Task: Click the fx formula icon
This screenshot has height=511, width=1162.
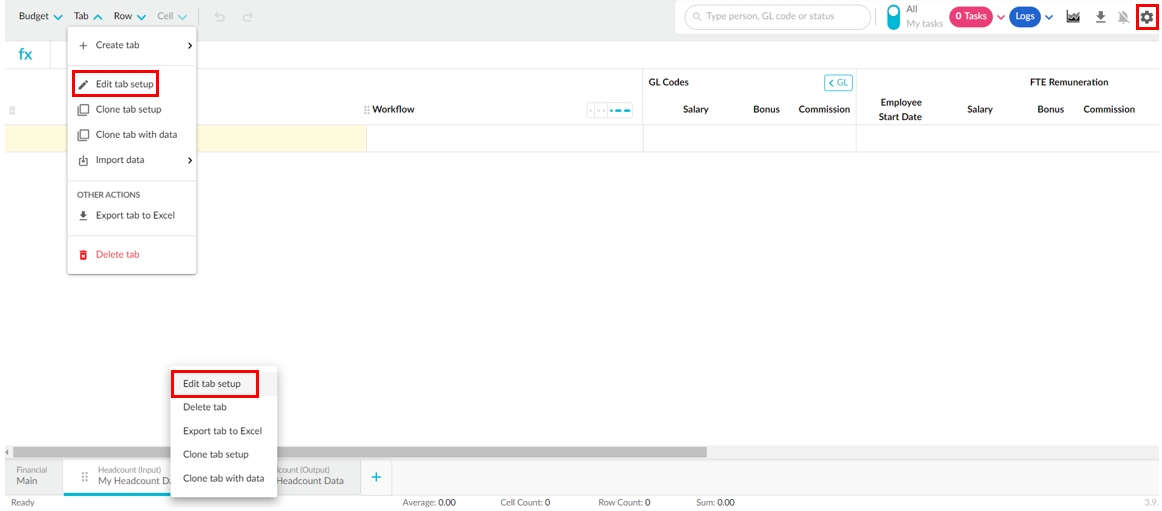Action: click(26, 54)
